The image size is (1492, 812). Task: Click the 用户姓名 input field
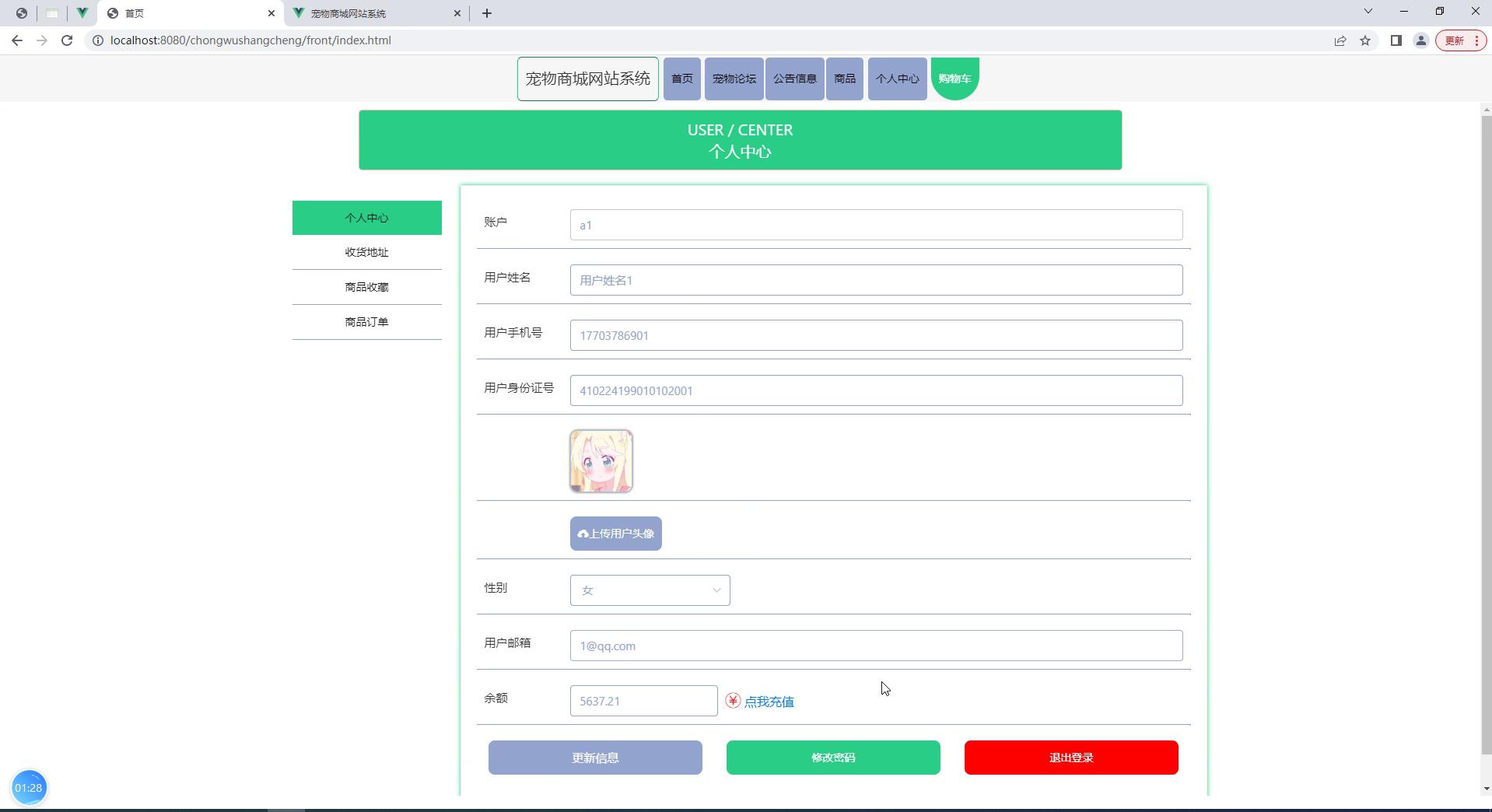tap(876, 280)
